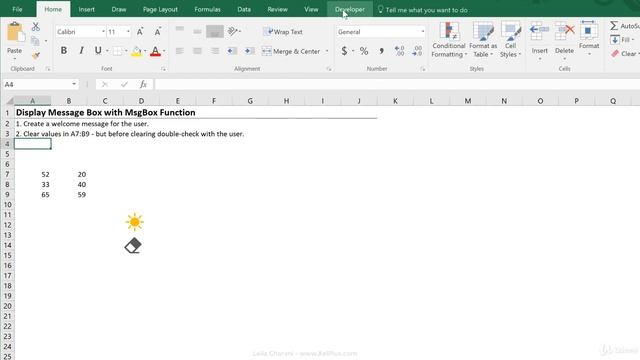The height and width of the screenshot is (360, 640).
Task: Open the Merge & Center dropdown arrow
Action: [x=327, y=51]
